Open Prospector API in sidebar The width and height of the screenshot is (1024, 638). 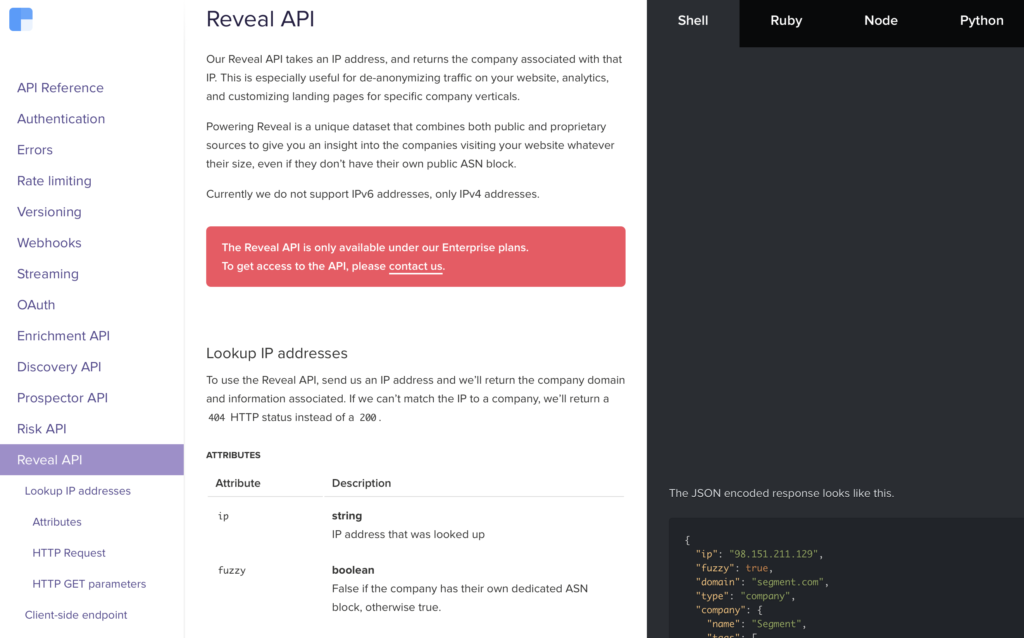coord(62,398)
